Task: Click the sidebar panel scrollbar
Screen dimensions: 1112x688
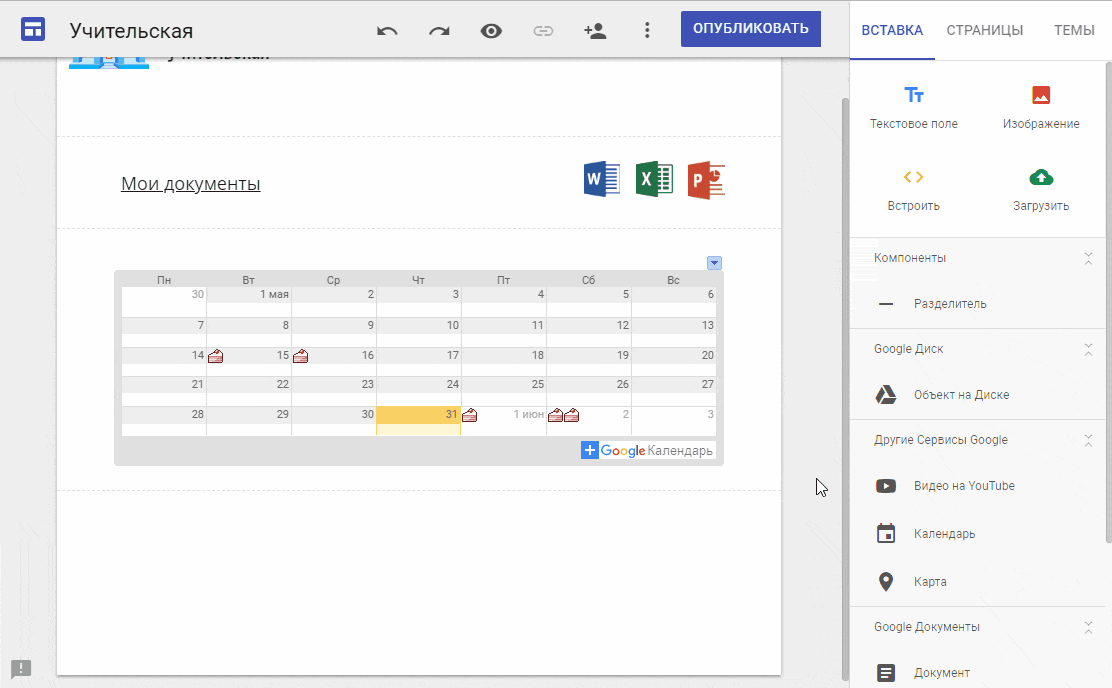Action: 1108,303
